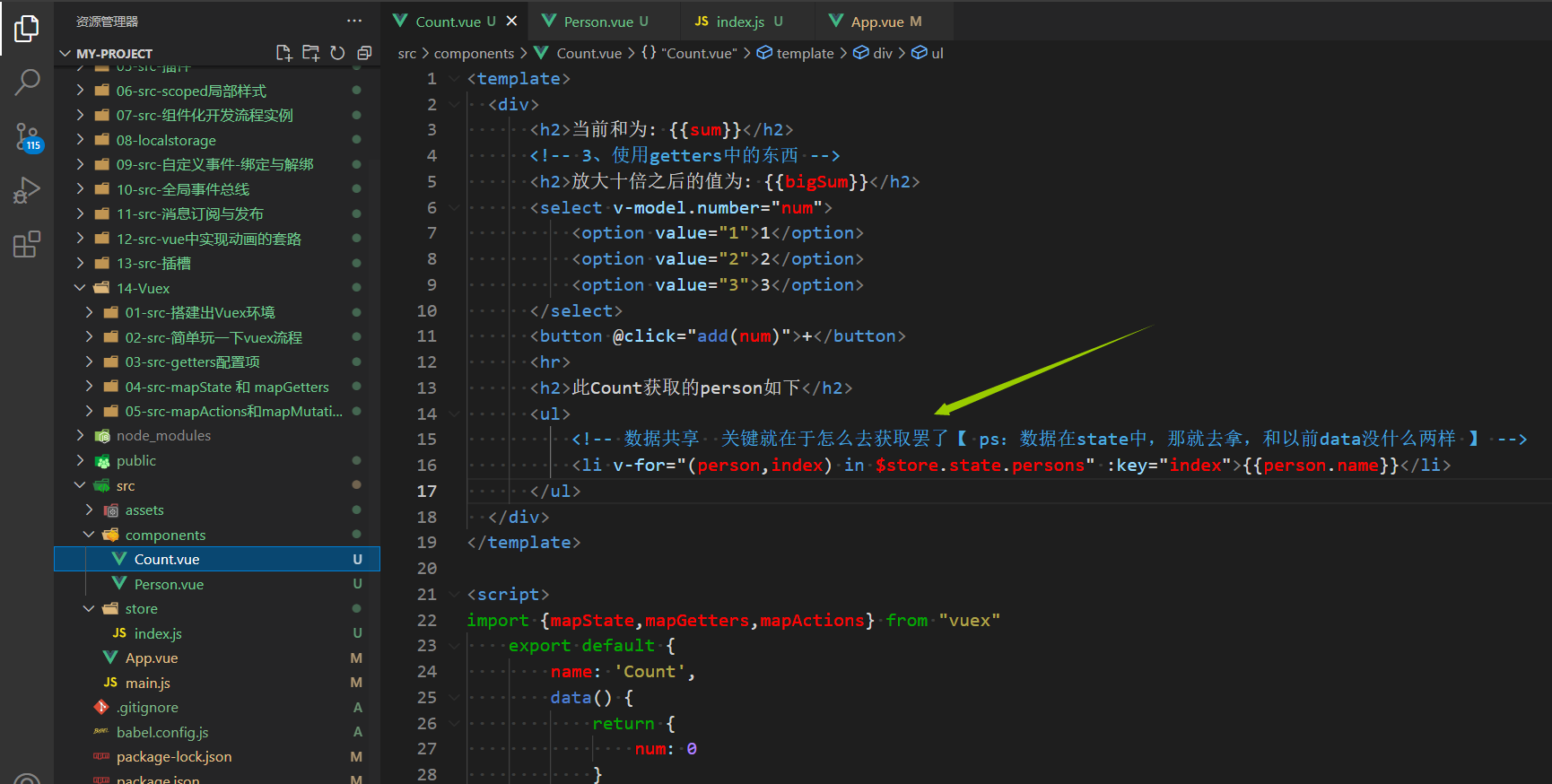The width and height of the screenshot is (1552, 784).
Task: Refresh the explorer tree
Action: point(337,53)
